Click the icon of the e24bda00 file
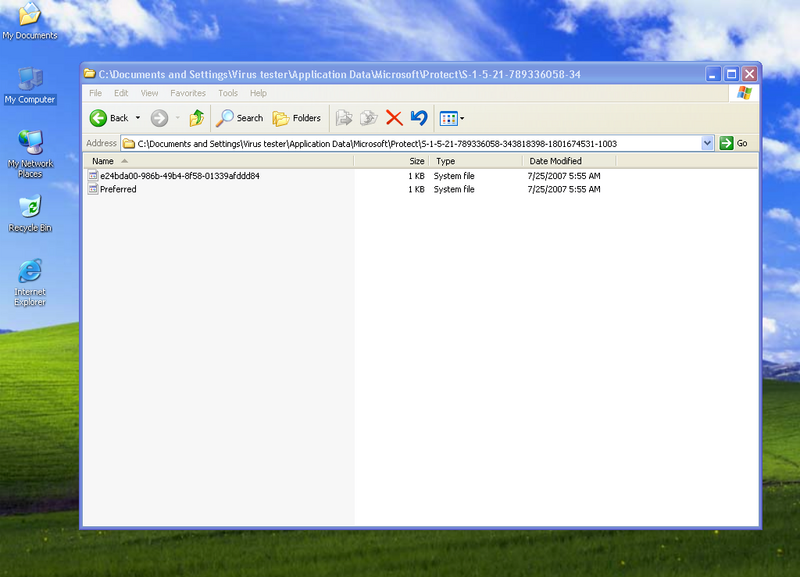This screenshot has height=577, width=800. (x=93, y=175)
